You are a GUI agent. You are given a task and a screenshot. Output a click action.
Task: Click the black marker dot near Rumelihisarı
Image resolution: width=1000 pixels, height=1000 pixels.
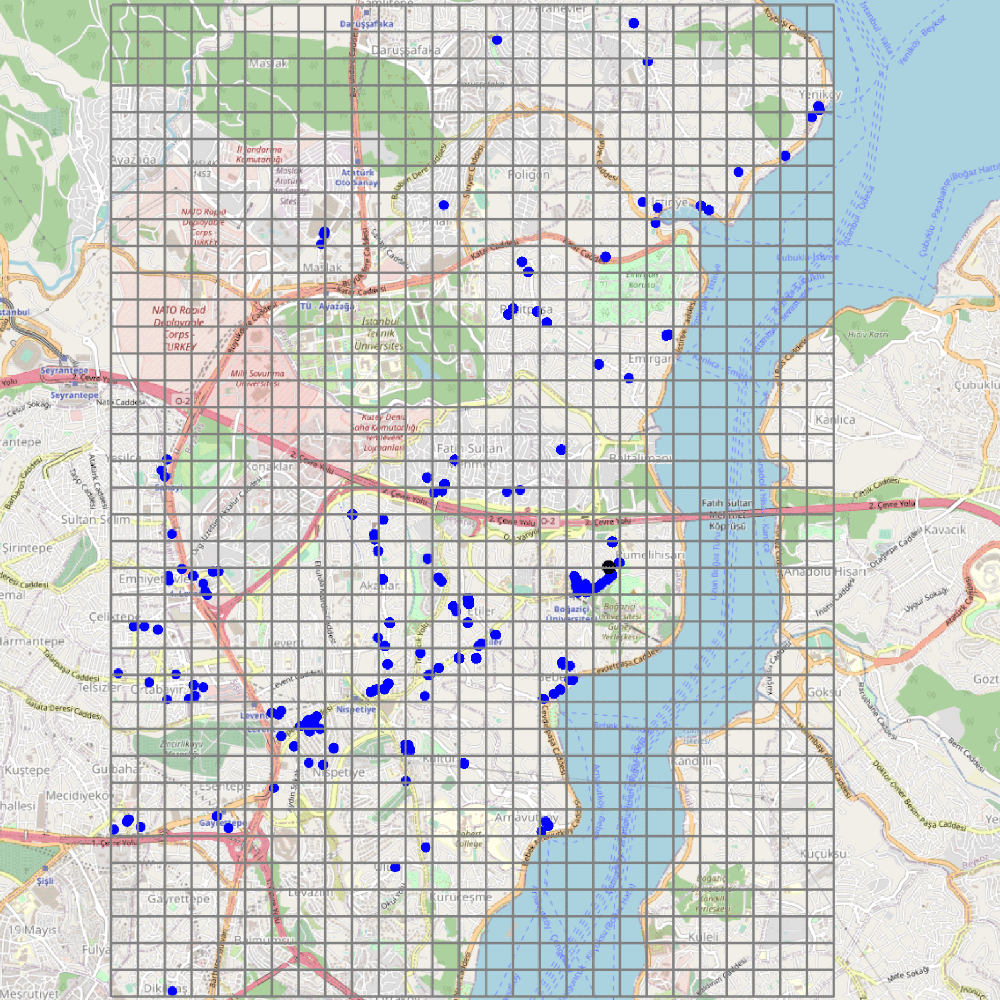pos(608,566)
